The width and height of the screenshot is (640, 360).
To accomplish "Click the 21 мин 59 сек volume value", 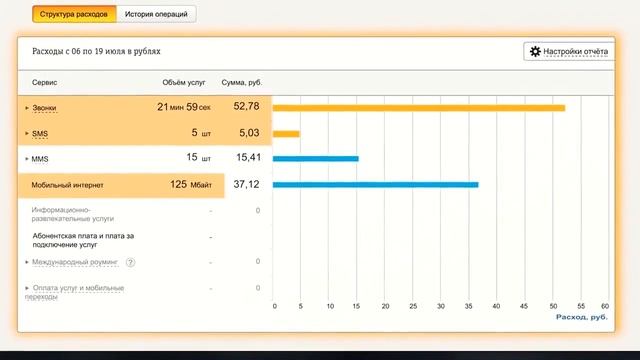I will (184, 107).
